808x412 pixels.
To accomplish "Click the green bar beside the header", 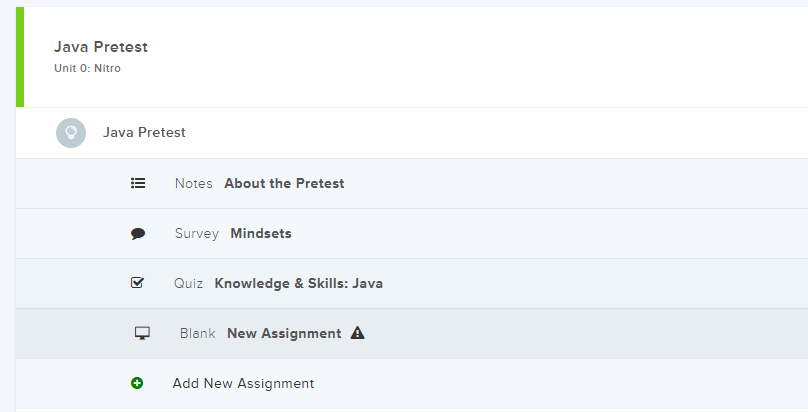I will click(20, 55).
